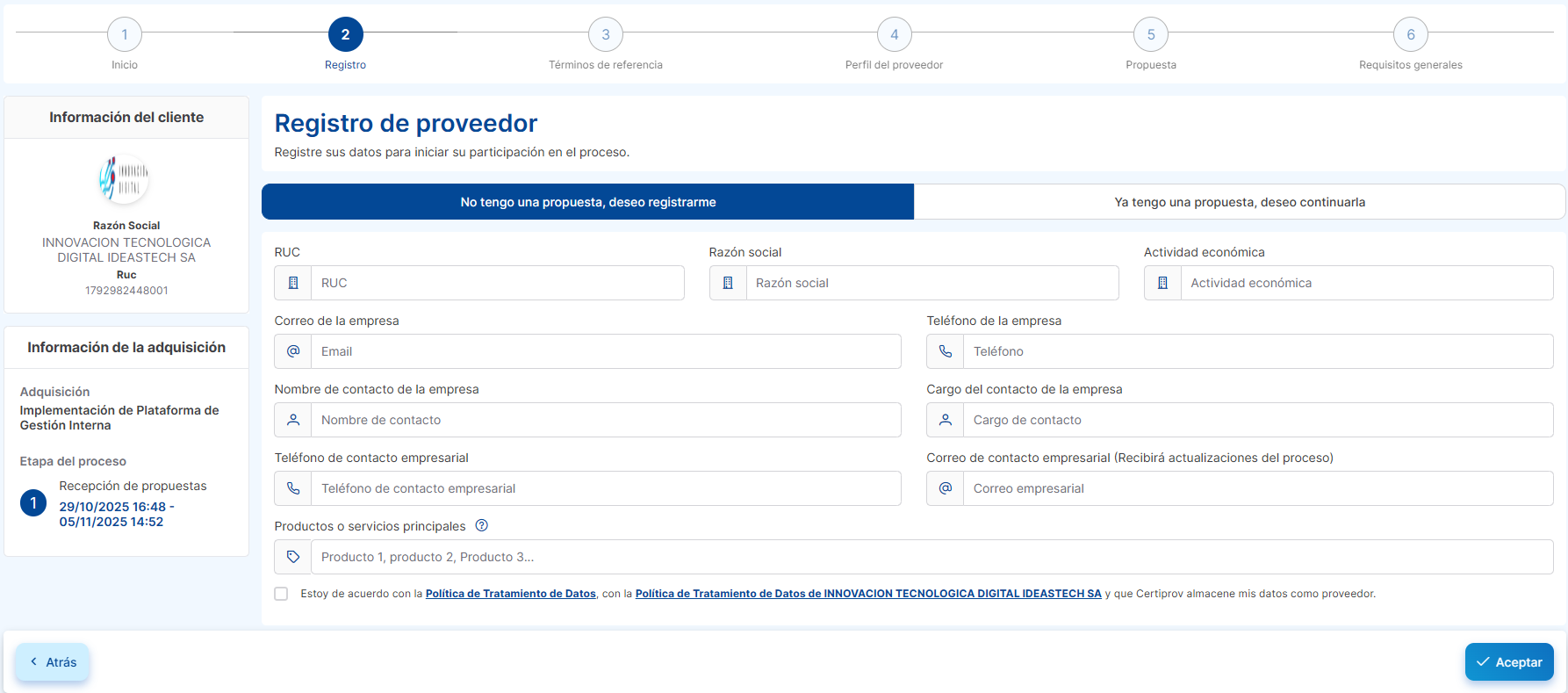The height and width of the screenshot is (693, 1568).
Task: Switch to 'Ya tengo una propuesta' tab
Action: click(x=1239, y=202)
